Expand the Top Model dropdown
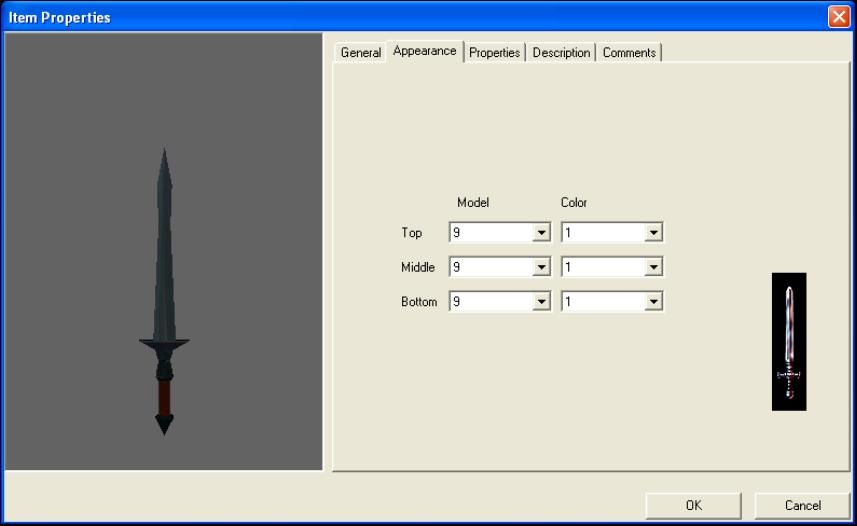The height and width of the screenshot is (526, 857). (x=542, y=233)
